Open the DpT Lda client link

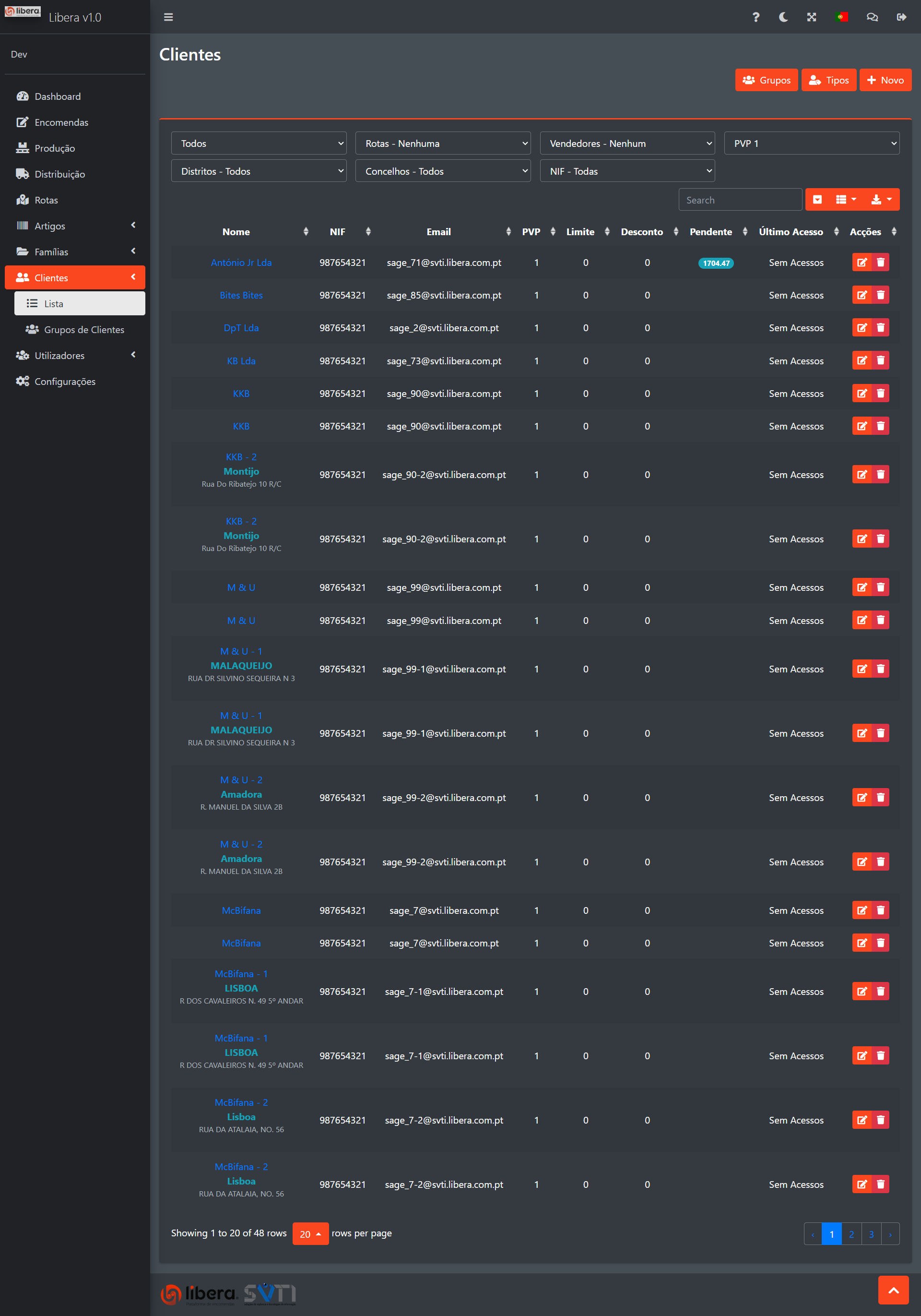(241, 328)
